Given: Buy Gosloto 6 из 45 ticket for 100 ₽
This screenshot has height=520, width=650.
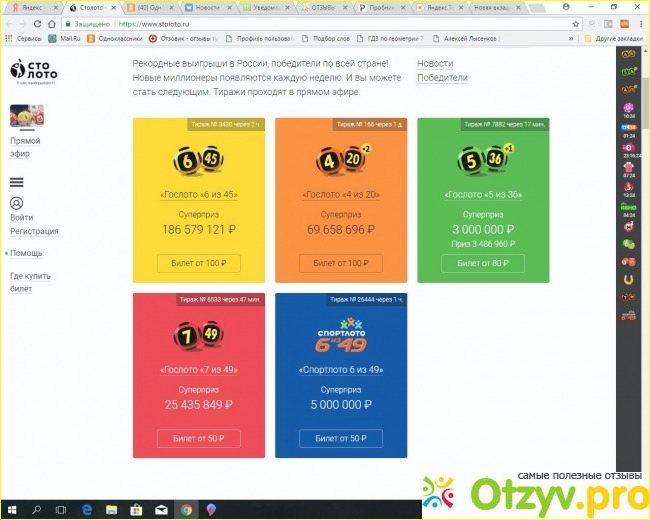Looking at the screenshot, I should click(198, 263).
